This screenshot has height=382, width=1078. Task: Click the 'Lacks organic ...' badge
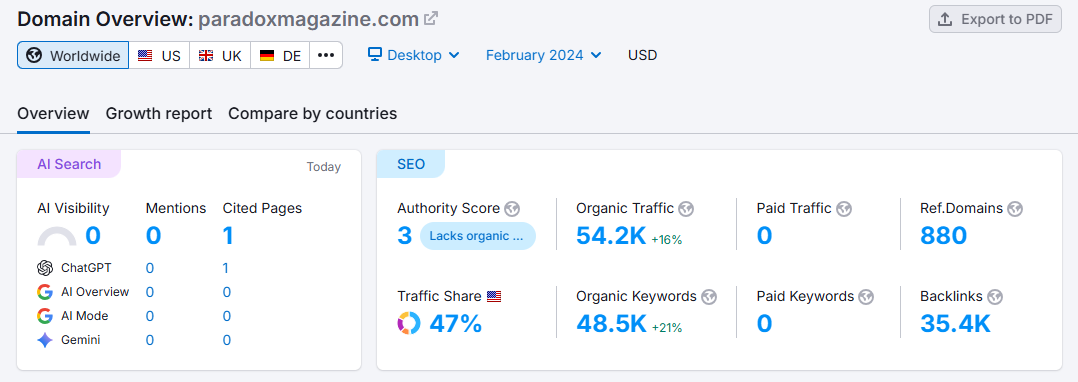pos(478,236)
